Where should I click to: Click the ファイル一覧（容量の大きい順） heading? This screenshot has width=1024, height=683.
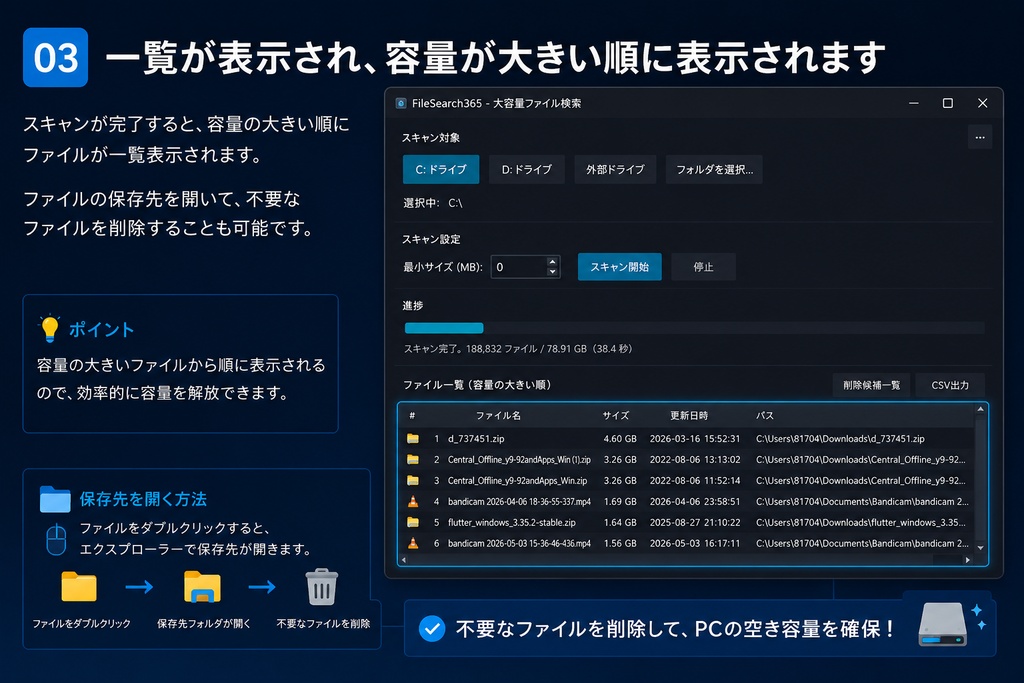coord(477,385)
